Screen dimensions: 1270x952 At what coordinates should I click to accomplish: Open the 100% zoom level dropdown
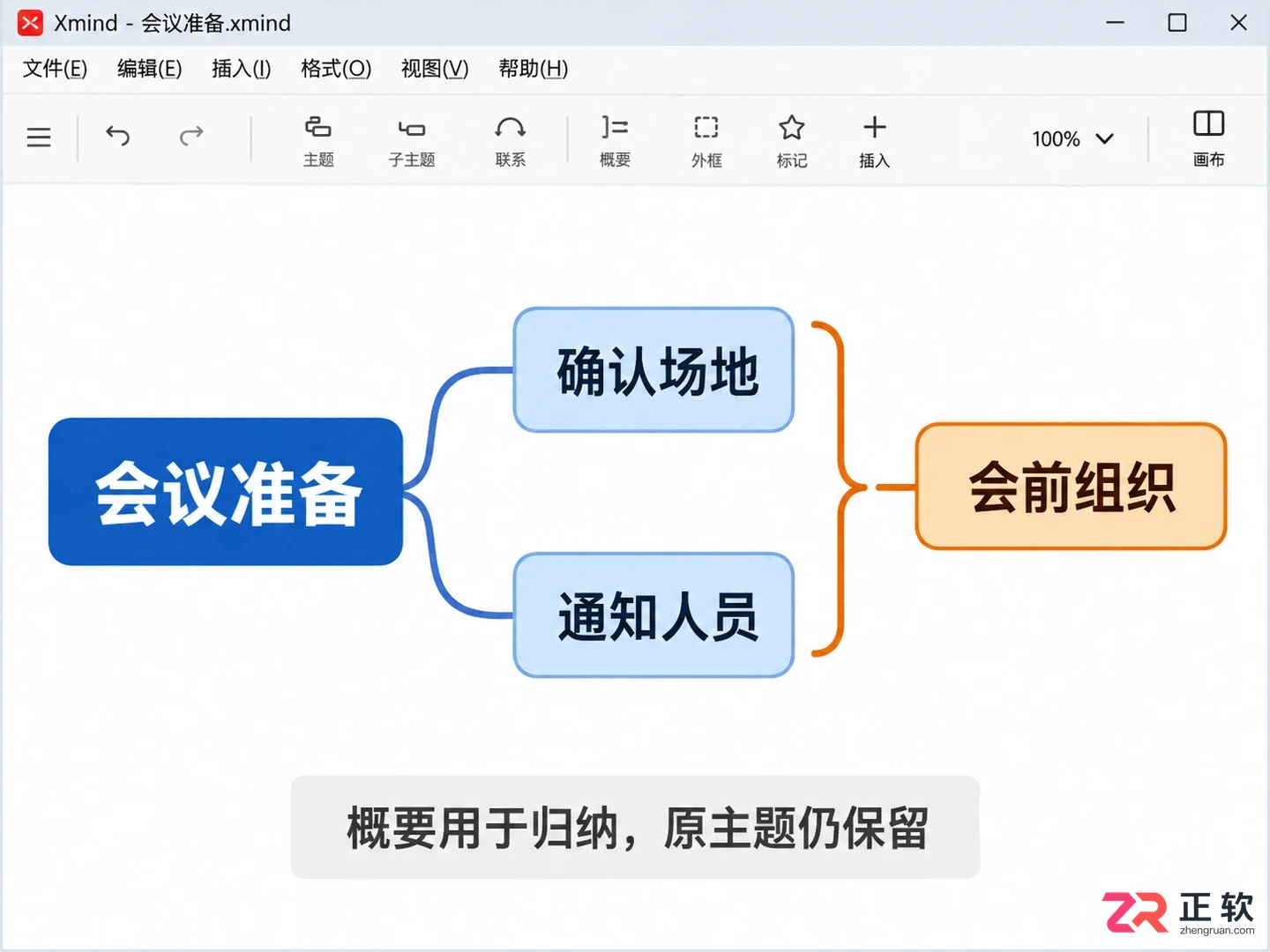(1073, 138)
